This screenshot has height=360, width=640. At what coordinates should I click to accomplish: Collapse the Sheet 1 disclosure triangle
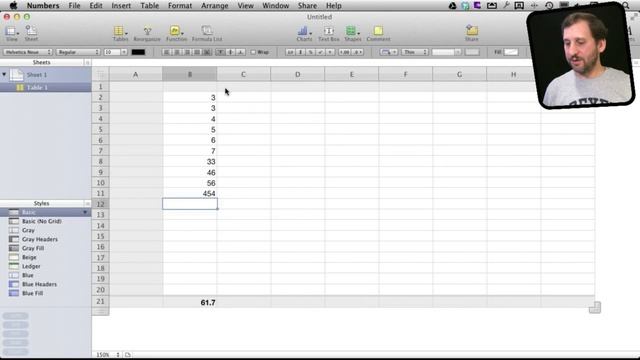4,74
